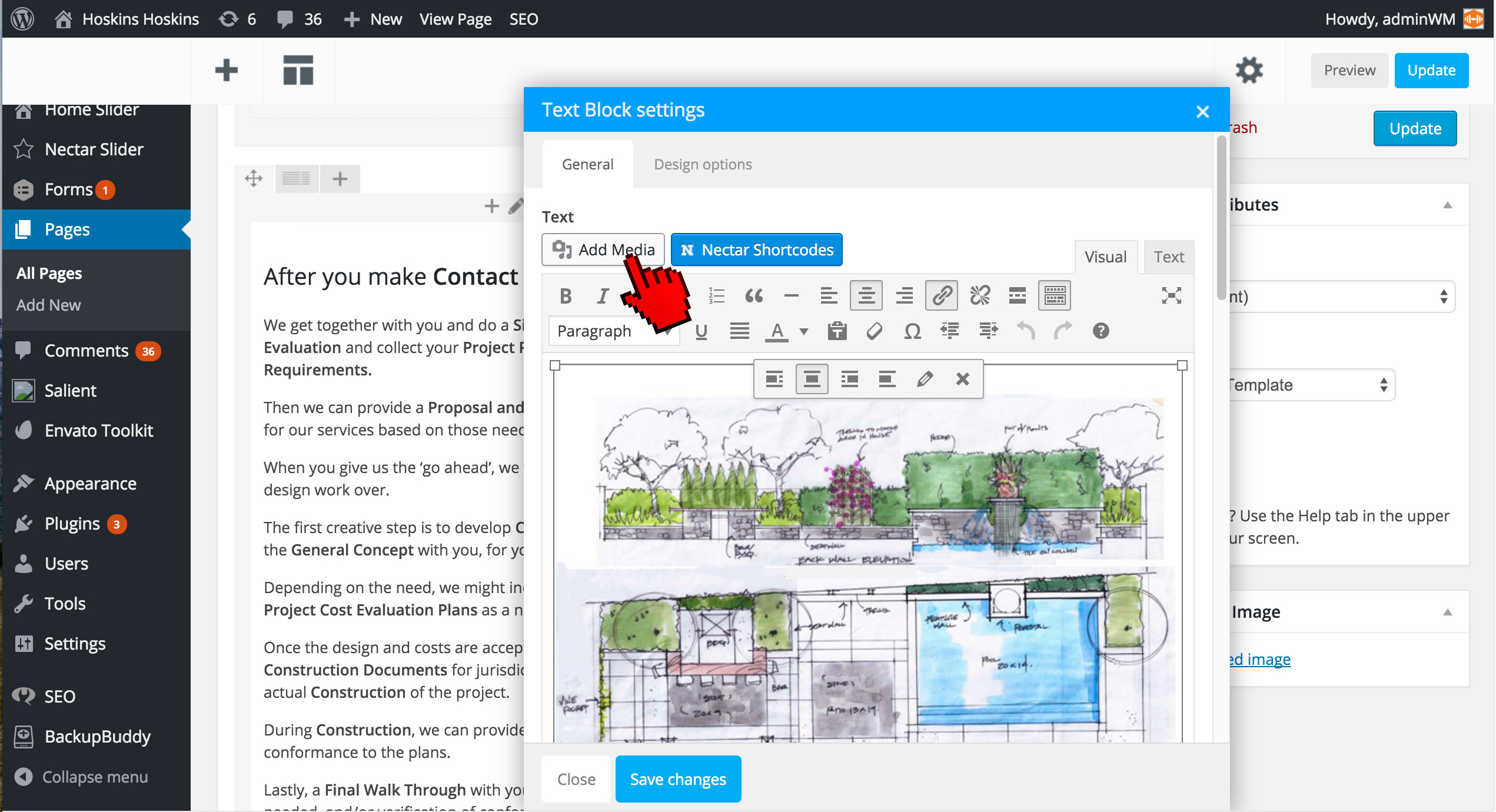1496x812 pixels.
Task: Toggle italic formatting in editor toolbar
Action: [603, 295]
